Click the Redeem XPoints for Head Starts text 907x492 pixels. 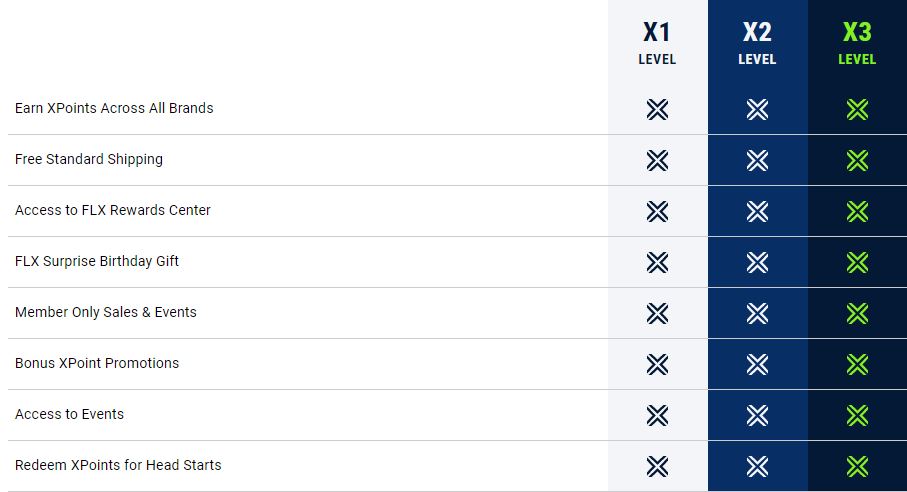point(118,465)
